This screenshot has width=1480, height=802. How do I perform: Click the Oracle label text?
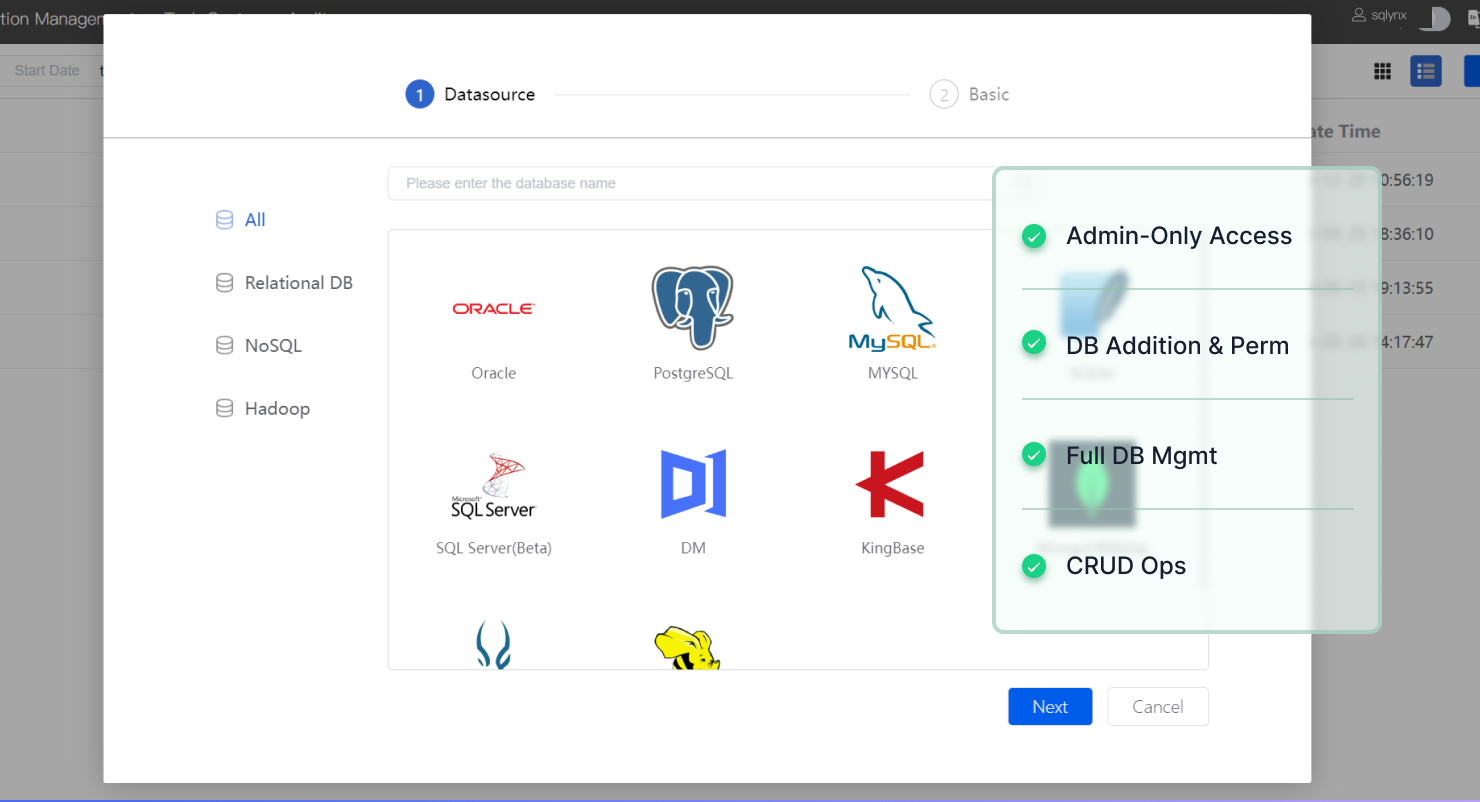[x=494, y=373]
